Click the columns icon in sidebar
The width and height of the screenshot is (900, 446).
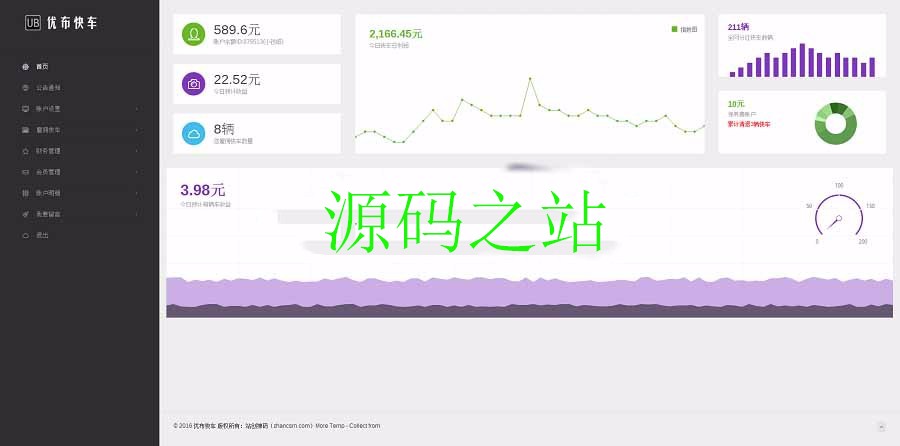(25, 193)
